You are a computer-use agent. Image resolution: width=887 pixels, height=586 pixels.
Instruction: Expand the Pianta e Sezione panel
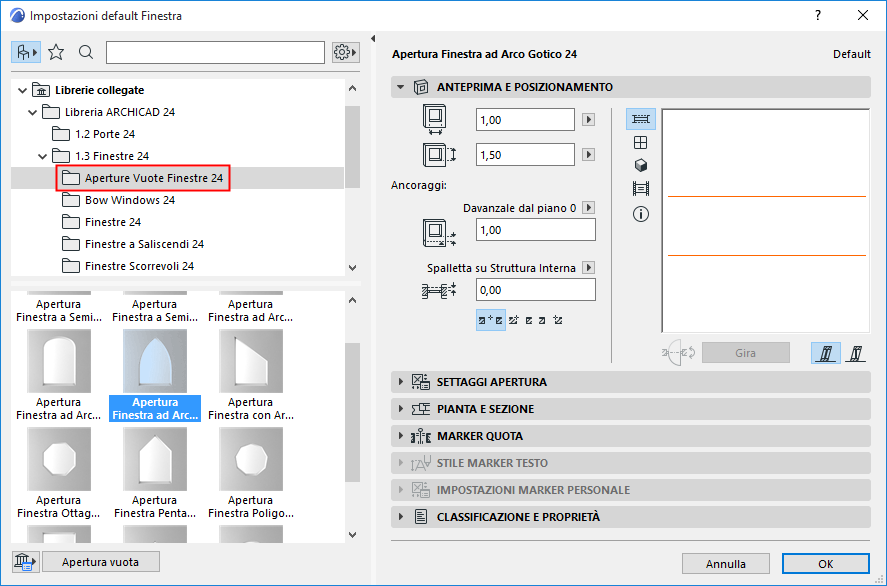(x=401, y=409)
